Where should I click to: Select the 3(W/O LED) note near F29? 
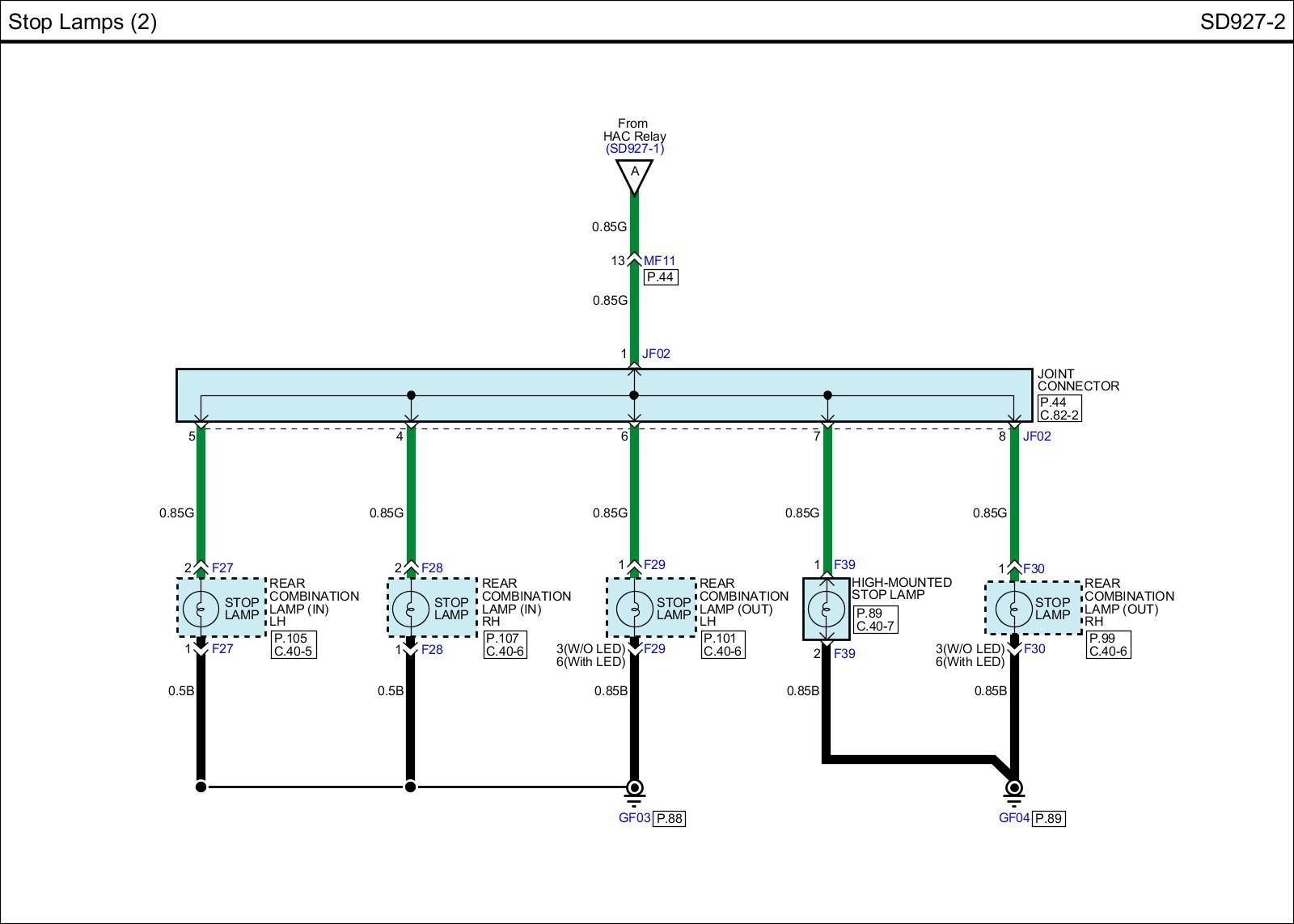[x=591, y=648]
